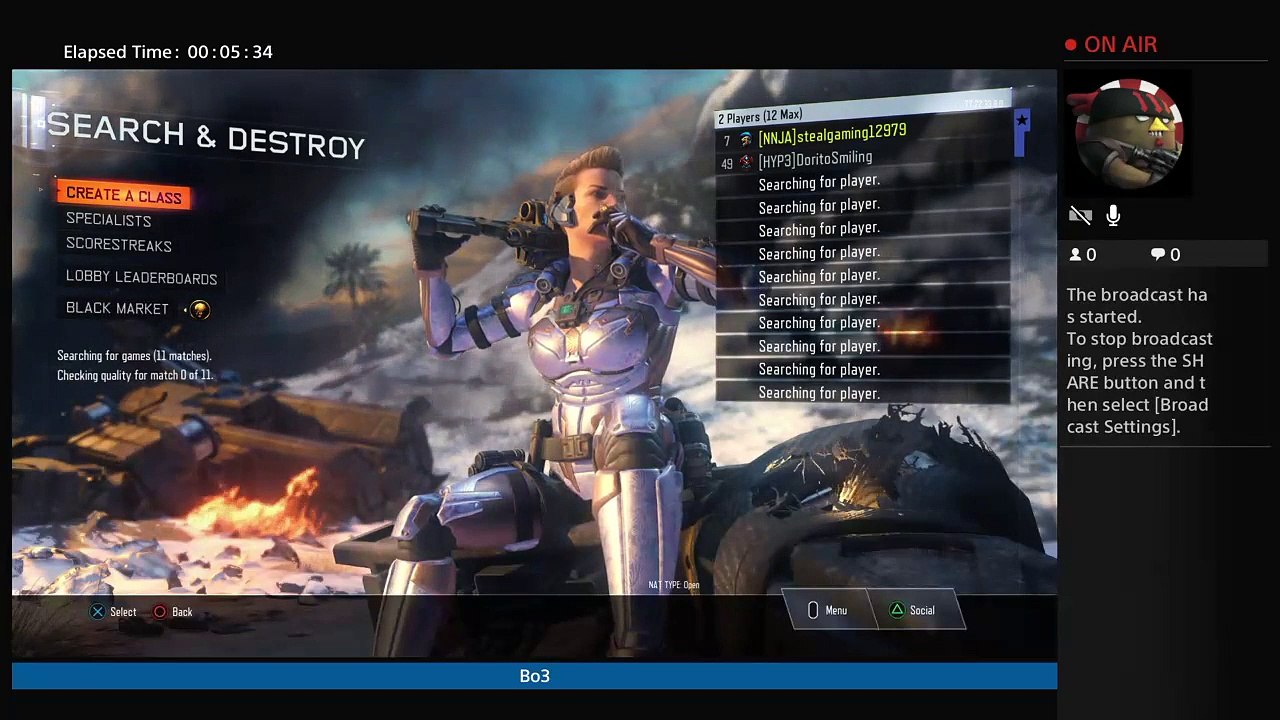1280x720 pixels.
Task: Open the Scorestreaks menu entry
Action: [119, 245]
